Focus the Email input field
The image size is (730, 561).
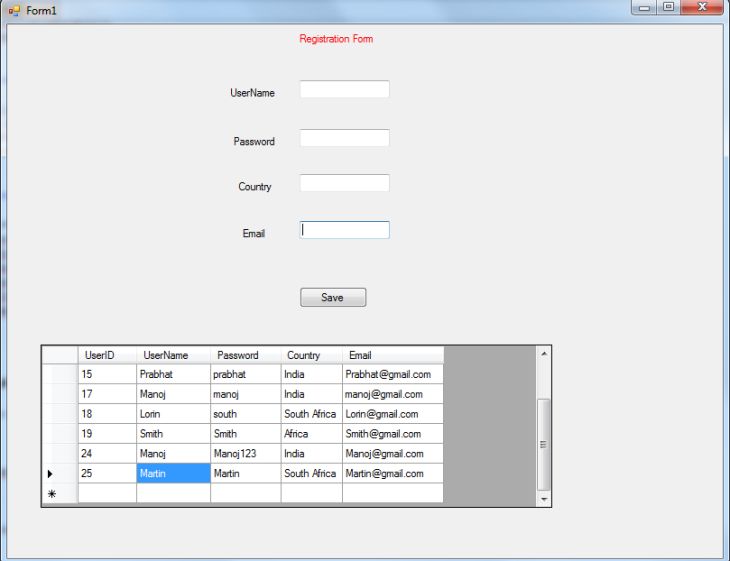coord(345,230)
